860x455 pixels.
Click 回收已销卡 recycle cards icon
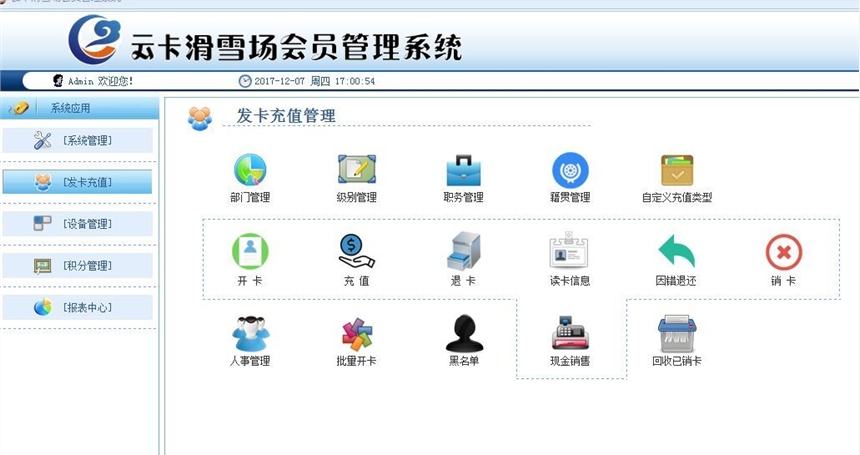click(x=677, y=334)
